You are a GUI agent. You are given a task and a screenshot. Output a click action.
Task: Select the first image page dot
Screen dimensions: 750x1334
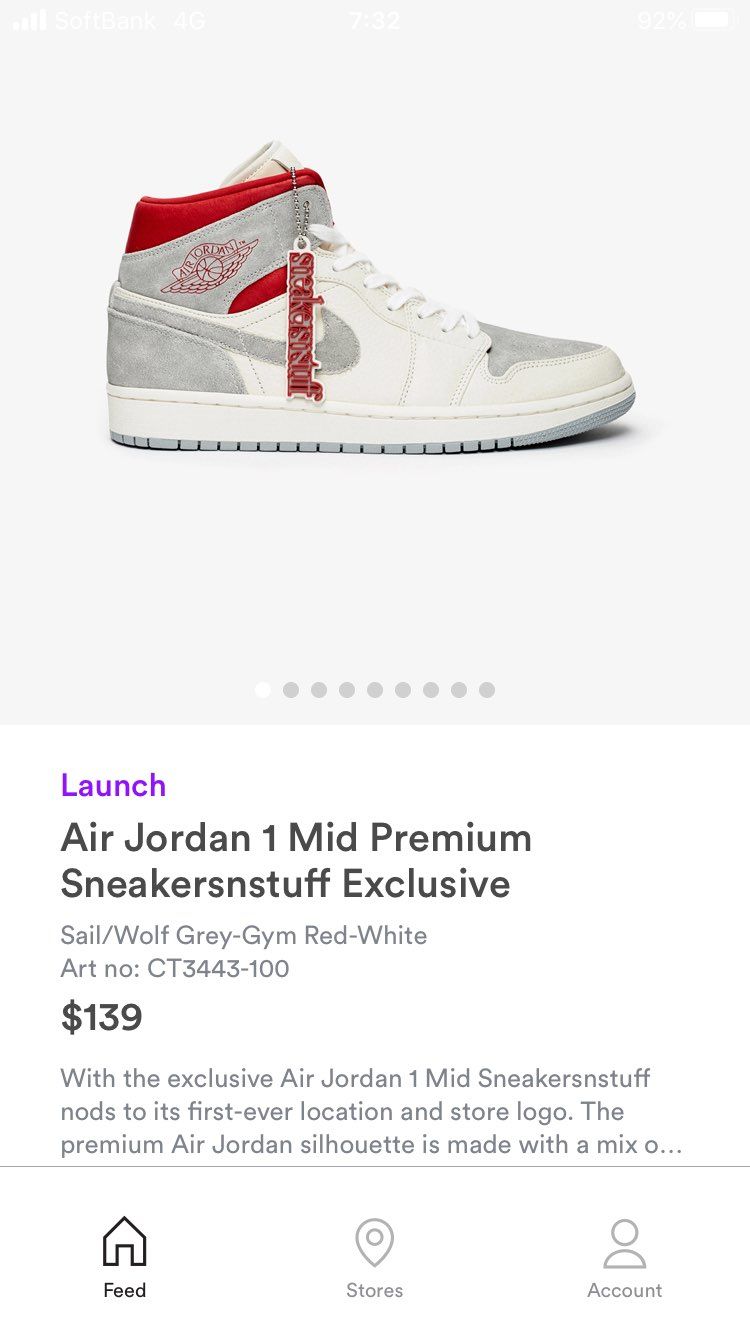pos(263,690)
